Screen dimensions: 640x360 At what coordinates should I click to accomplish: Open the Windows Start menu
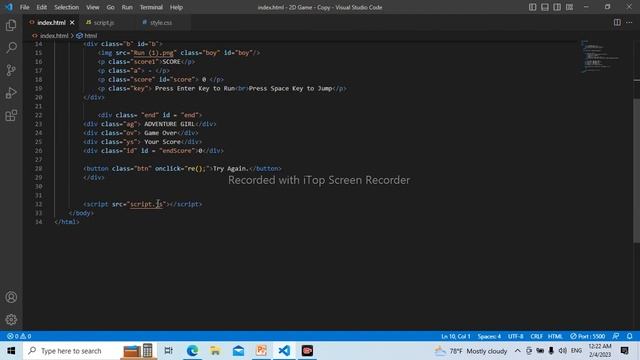(11, 351)
